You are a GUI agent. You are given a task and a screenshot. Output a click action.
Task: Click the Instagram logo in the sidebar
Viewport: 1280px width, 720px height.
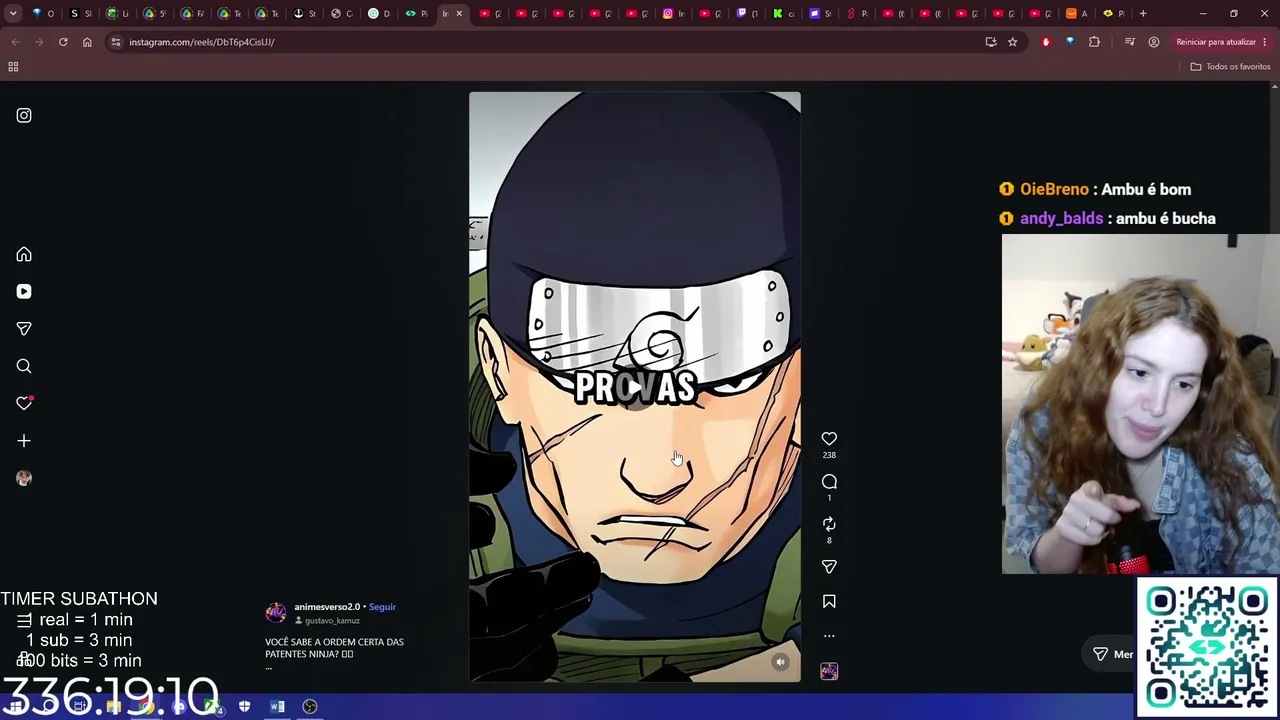[x=24, y=115]
